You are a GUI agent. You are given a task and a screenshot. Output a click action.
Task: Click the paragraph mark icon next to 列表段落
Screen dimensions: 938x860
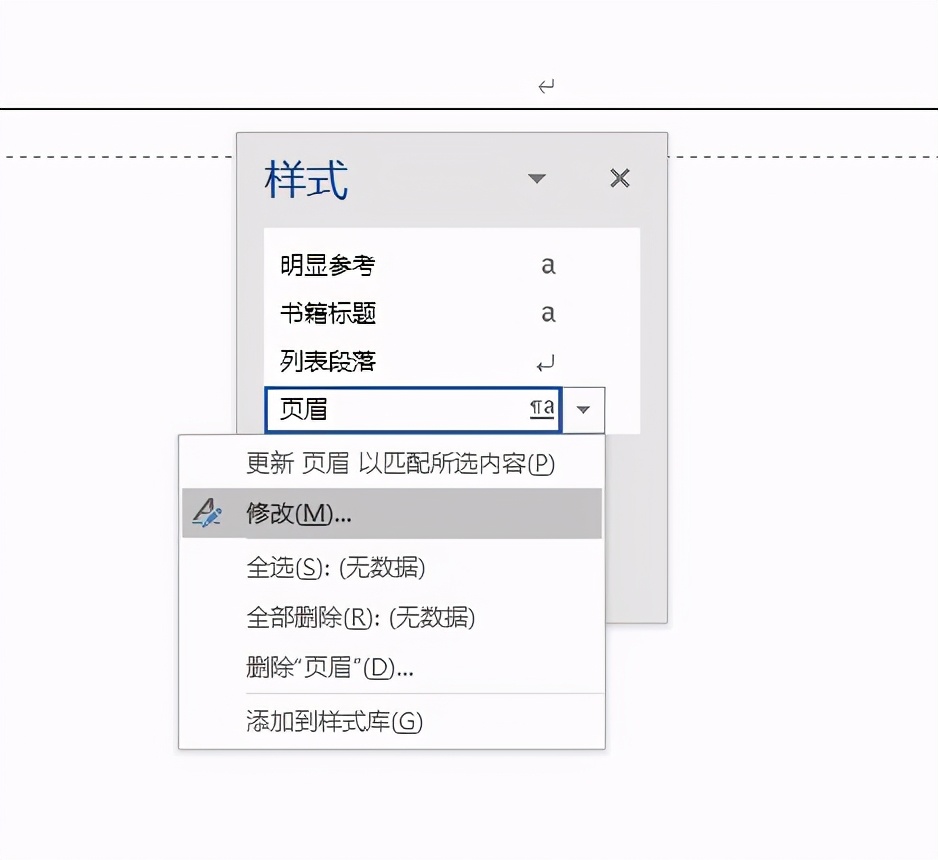coord(546,361)
